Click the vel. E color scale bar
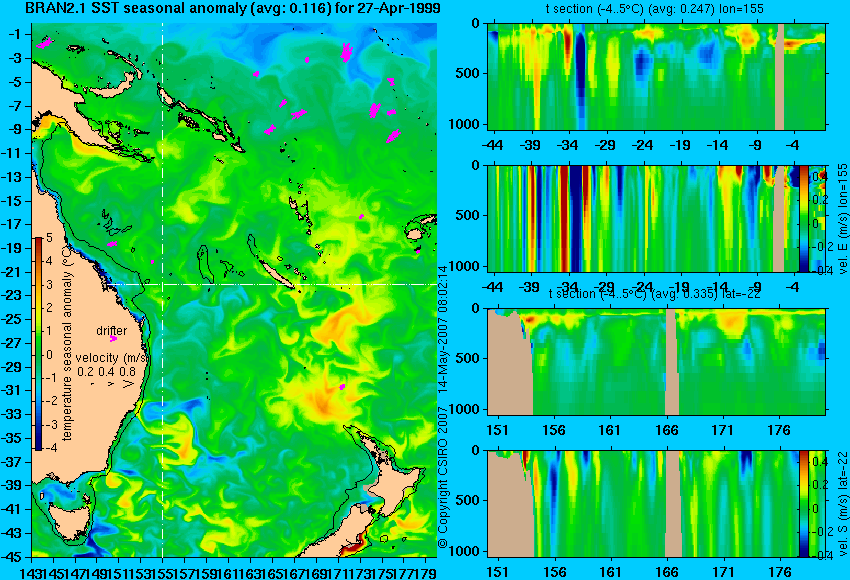 (803, 218)
